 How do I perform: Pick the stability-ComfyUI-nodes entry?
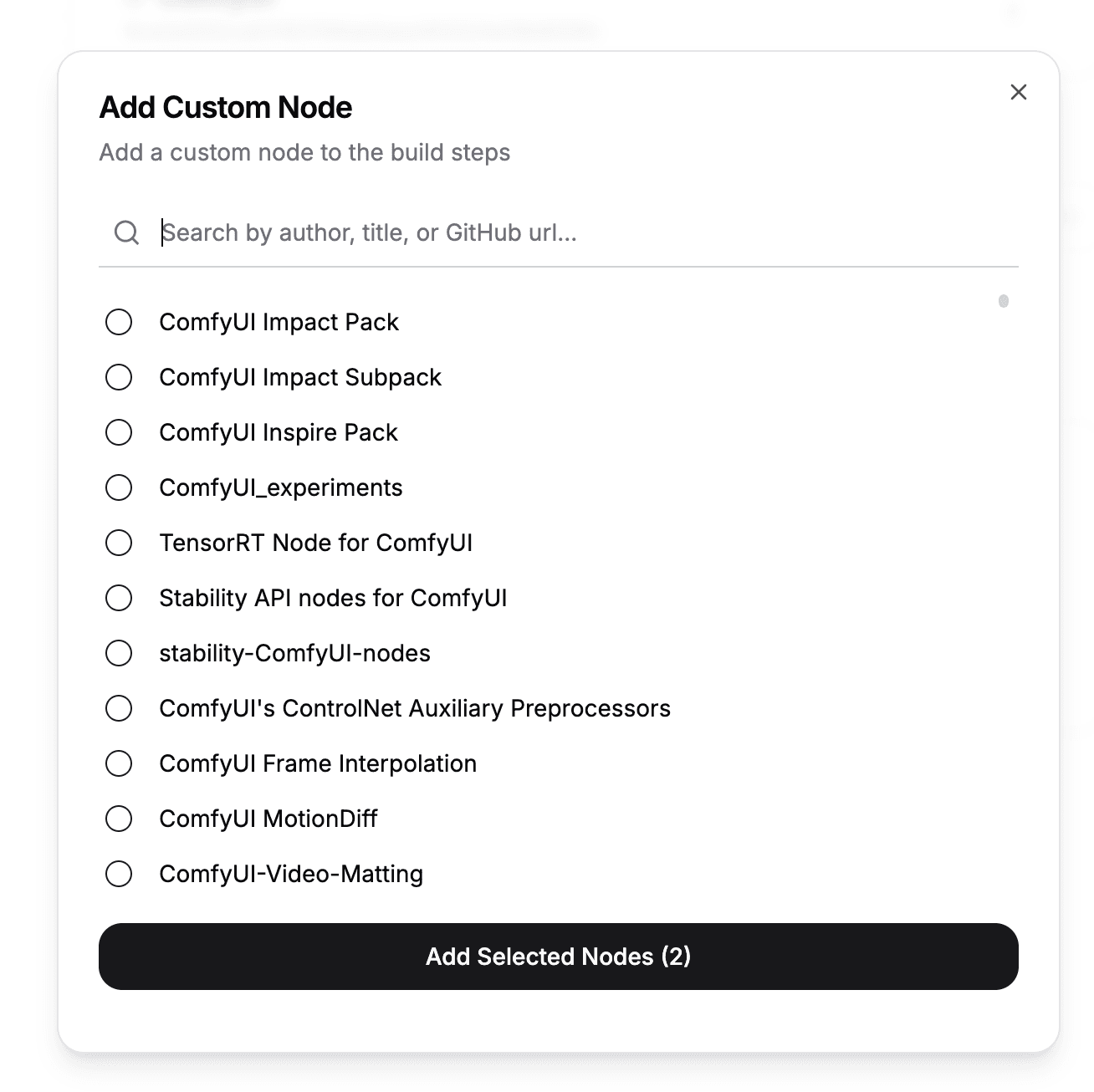coord(119,653)
